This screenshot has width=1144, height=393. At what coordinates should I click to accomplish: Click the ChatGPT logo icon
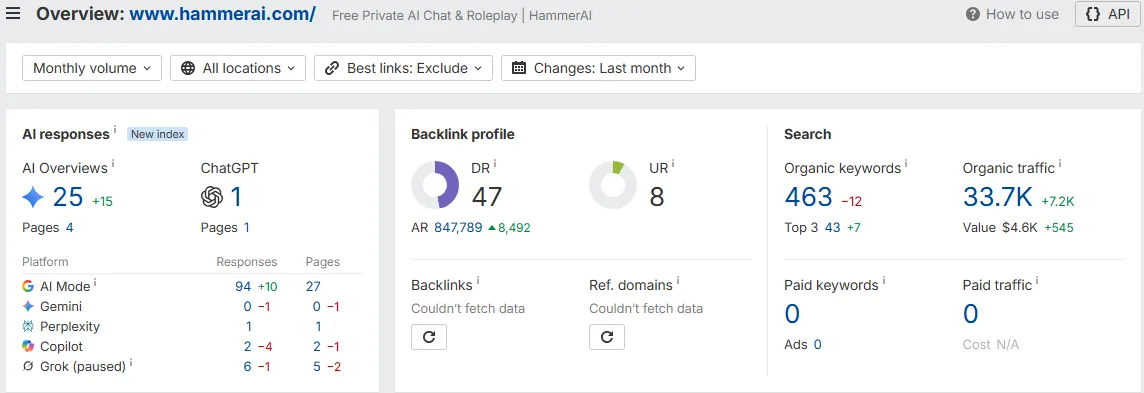(212, 197)
